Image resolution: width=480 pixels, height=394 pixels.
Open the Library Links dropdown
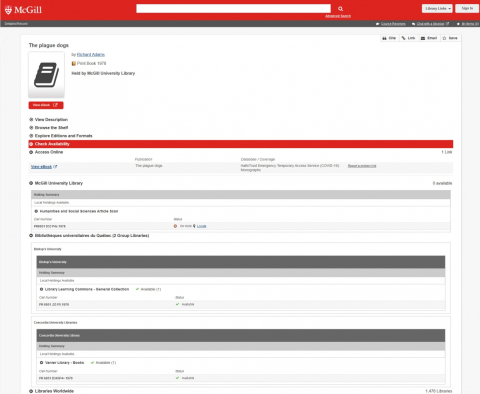tap(437, 8)
